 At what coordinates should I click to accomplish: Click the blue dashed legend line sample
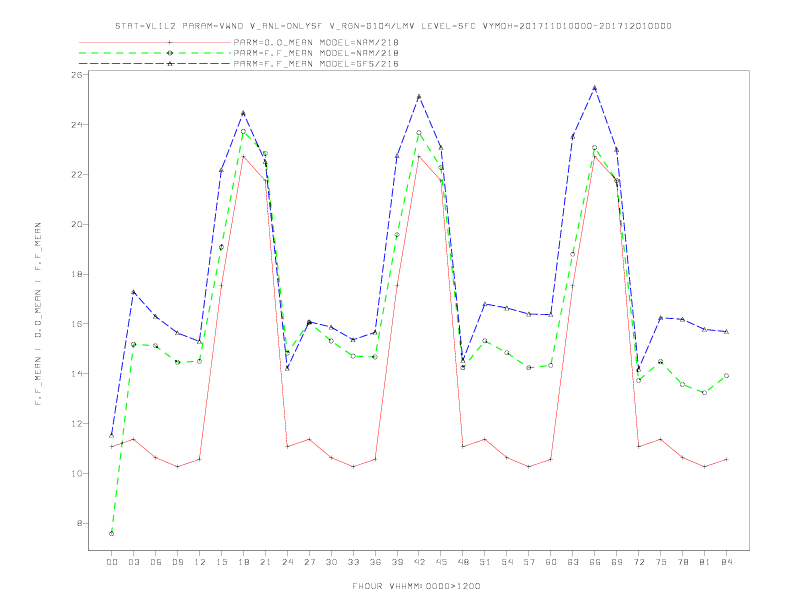tap(155, 64)
